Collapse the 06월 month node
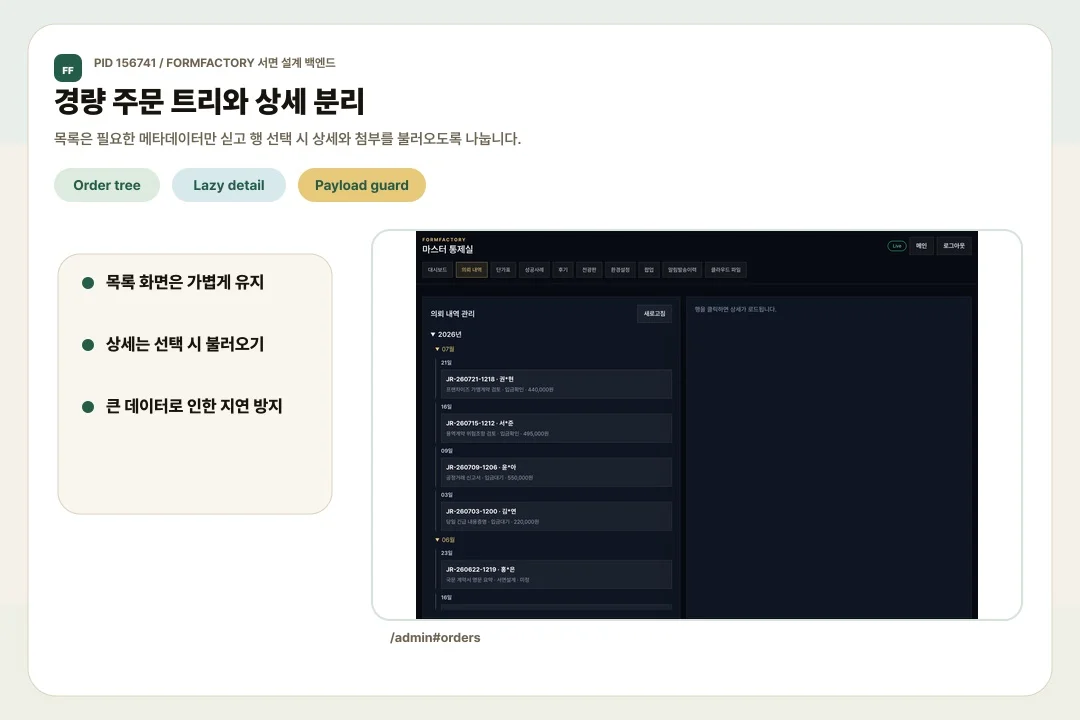 click(445, 540)
